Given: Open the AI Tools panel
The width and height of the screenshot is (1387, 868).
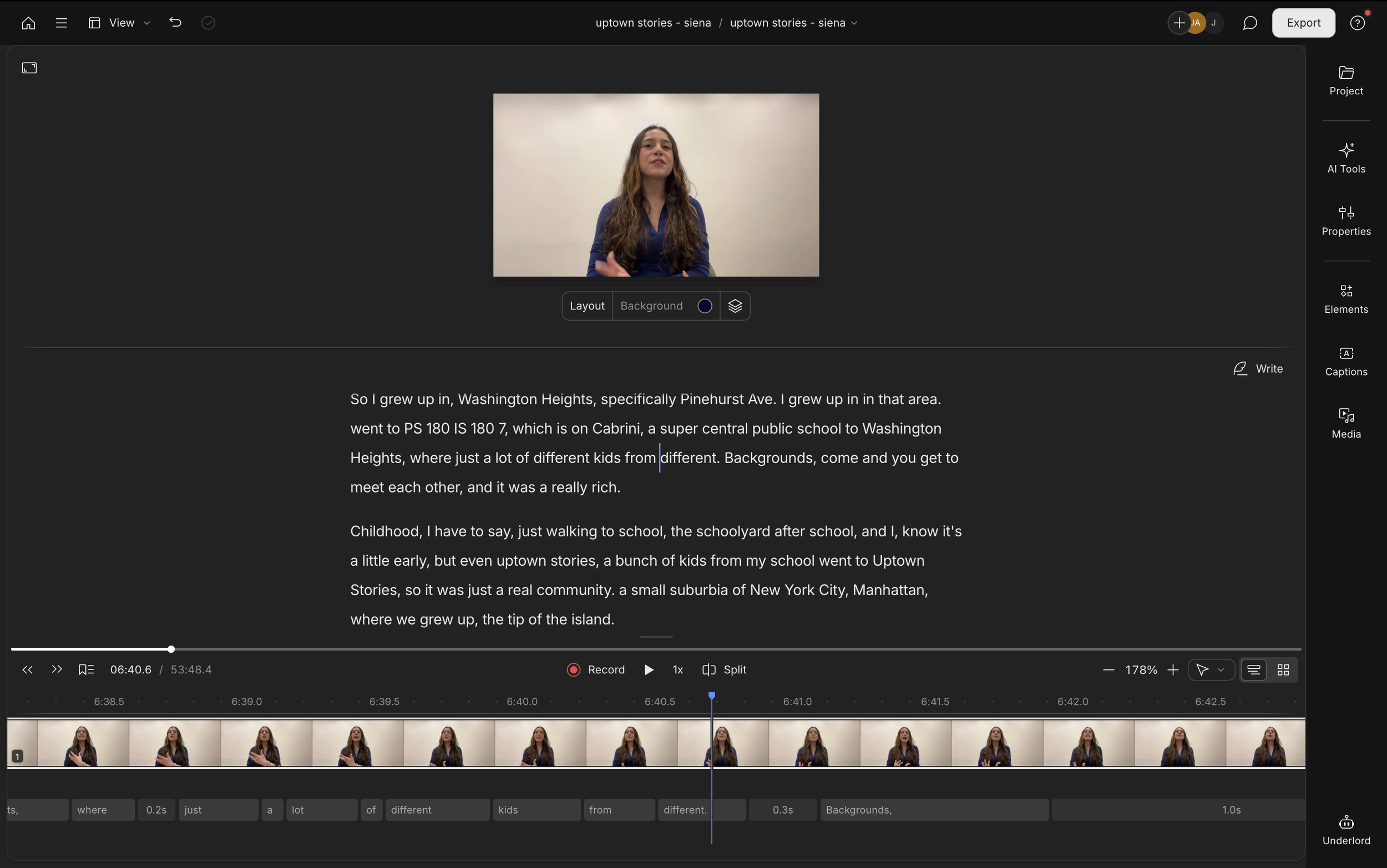Looking at the screenshot, I should (x=1345, y=158).
